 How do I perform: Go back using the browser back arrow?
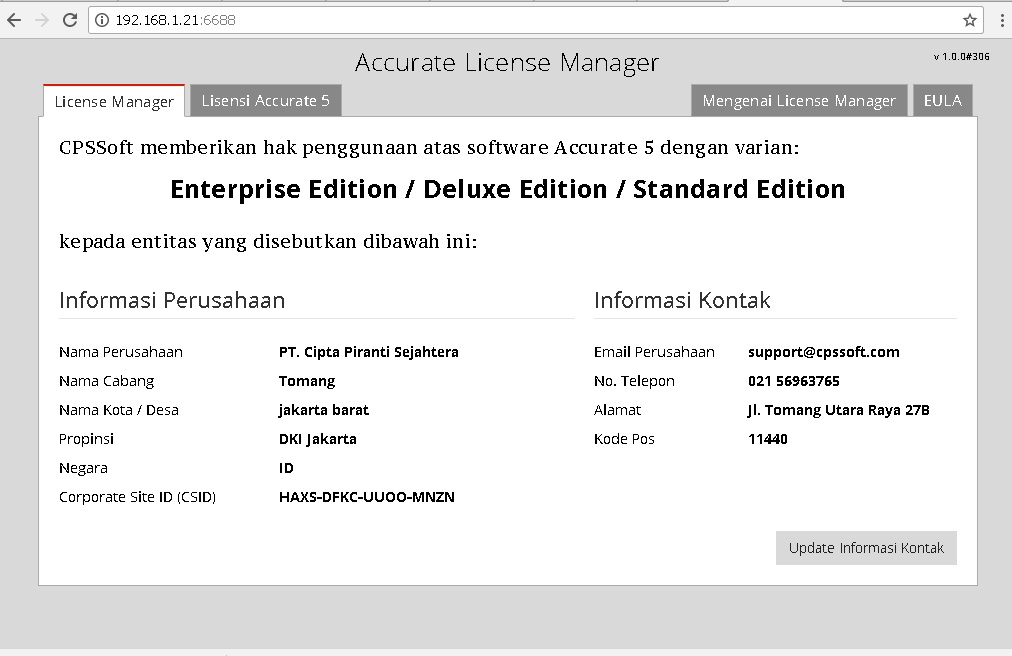14,20
